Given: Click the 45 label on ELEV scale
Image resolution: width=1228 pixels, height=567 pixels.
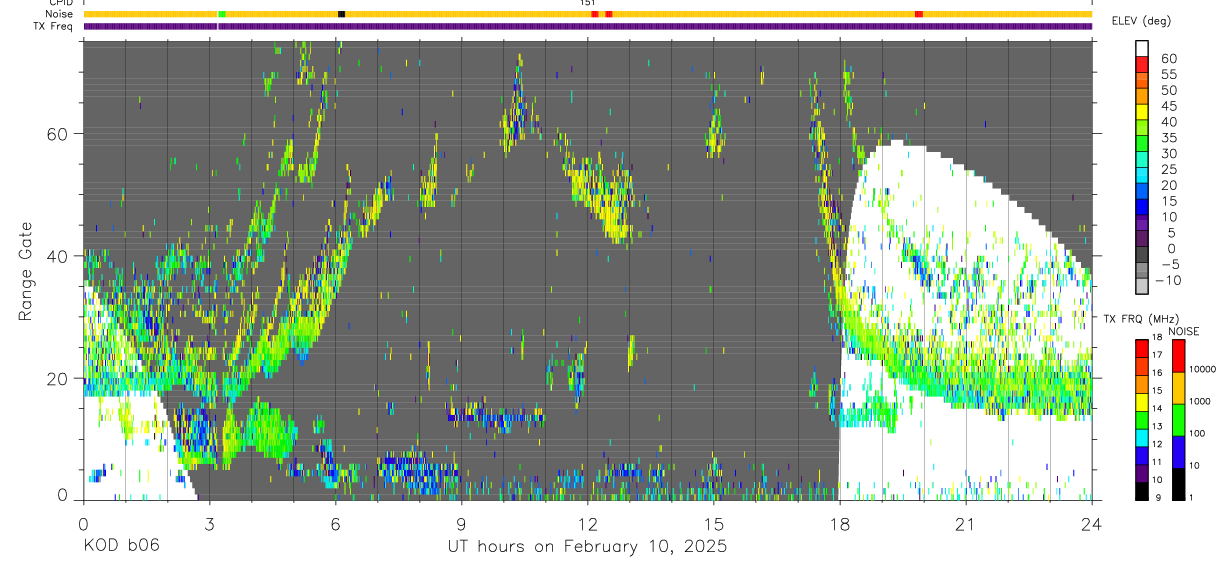Looking at the screenshot, I should pos(1169,106).
